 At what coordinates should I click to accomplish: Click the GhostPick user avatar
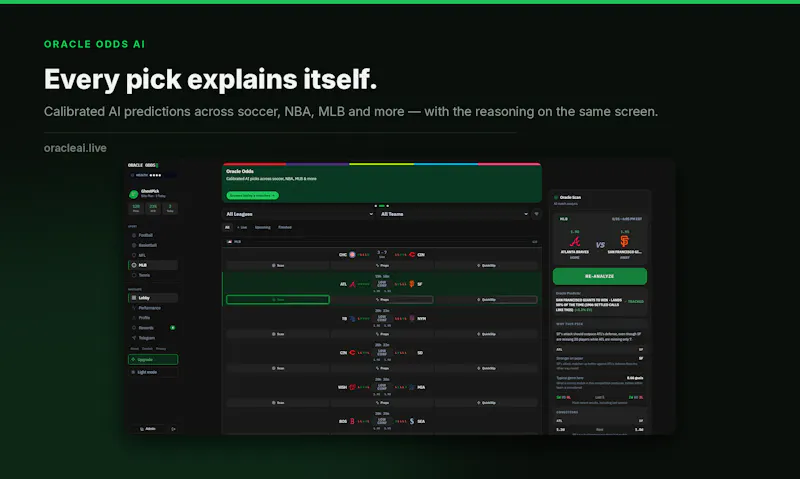pos(133,194)
